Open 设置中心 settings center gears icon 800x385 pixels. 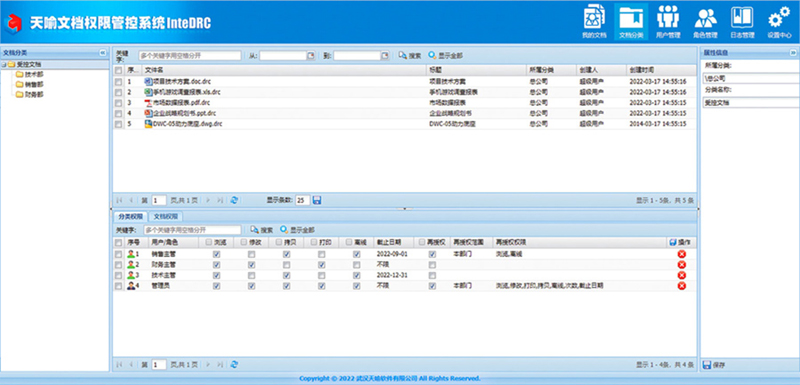click(x=779, y=21)
